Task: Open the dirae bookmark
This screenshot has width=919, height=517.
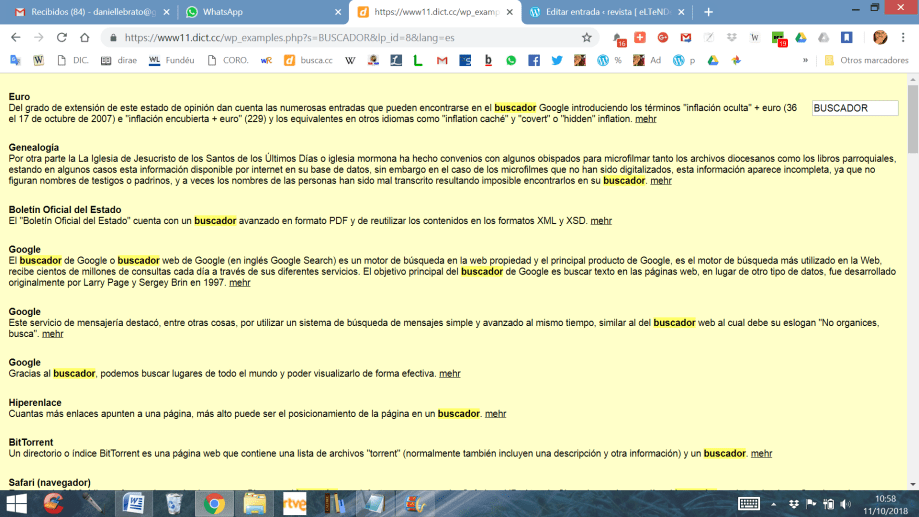Action: (x=118, y=60)
